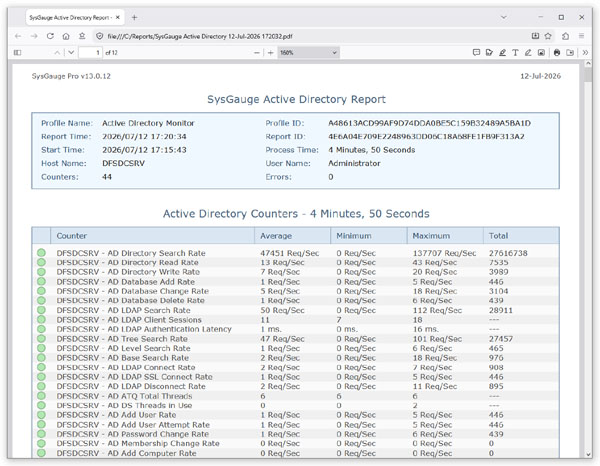Click the 47451 Req/Sec average value
The height and width of the screenshot is (466, 600).
pyautogui.click(x=290, y=253)
